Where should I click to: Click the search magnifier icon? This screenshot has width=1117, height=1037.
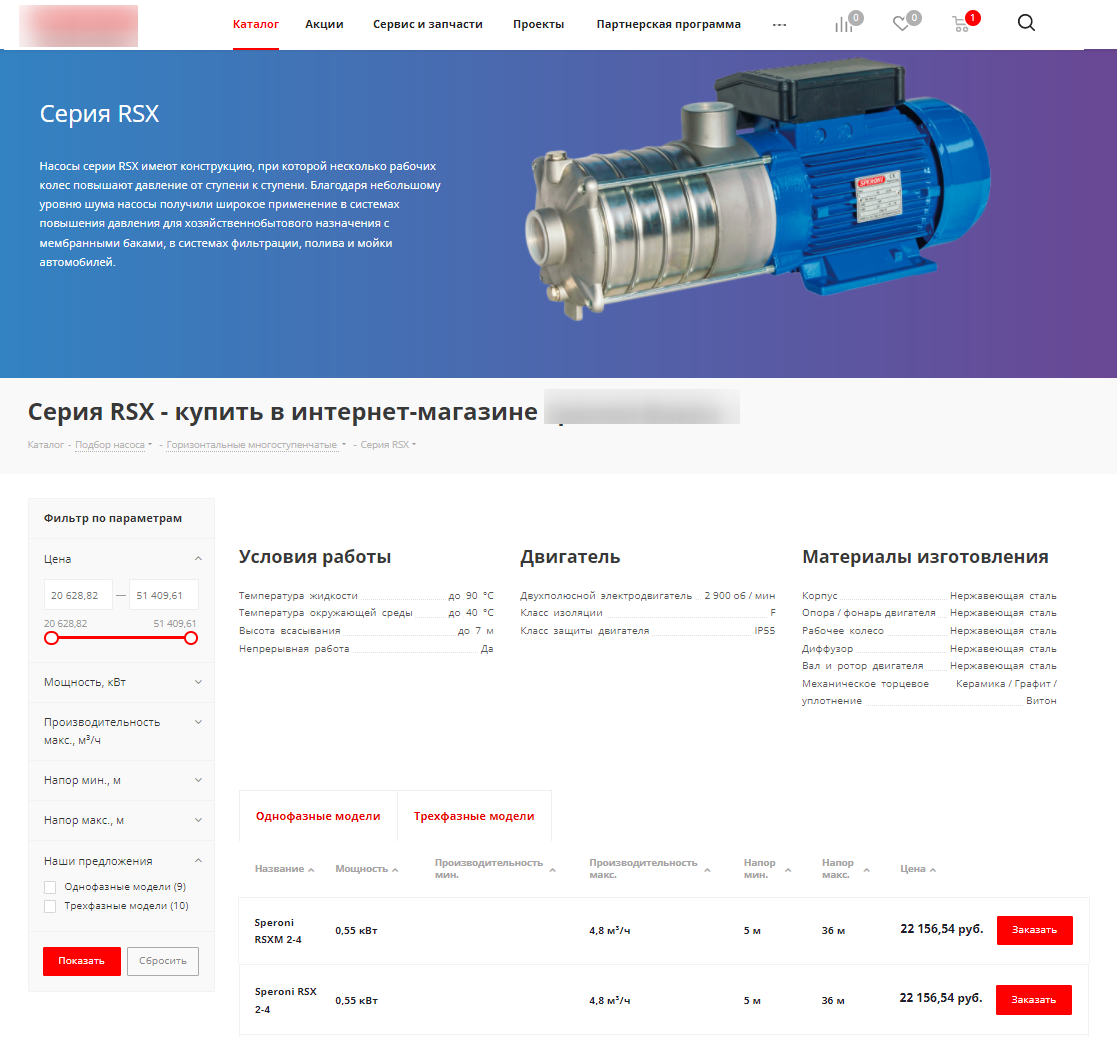(x=1026, y=24)
